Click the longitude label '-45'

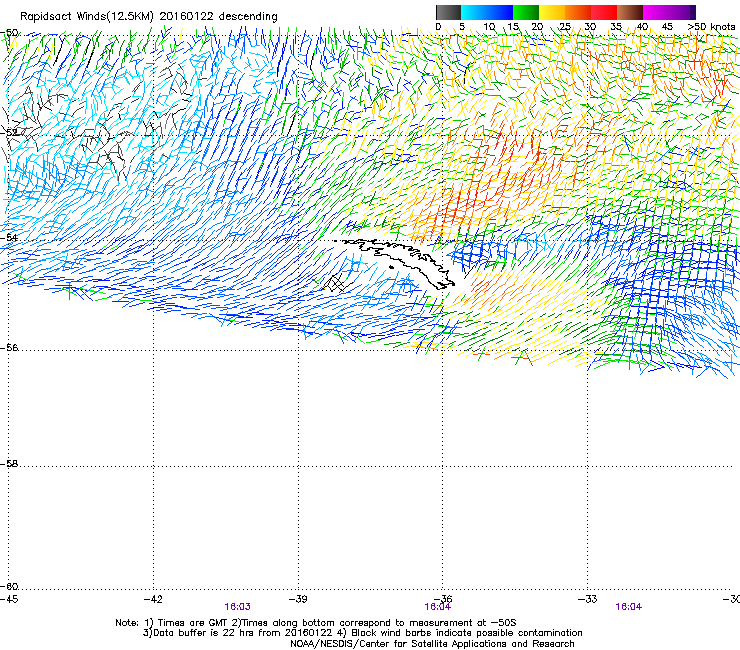click(x=9, y=599)
